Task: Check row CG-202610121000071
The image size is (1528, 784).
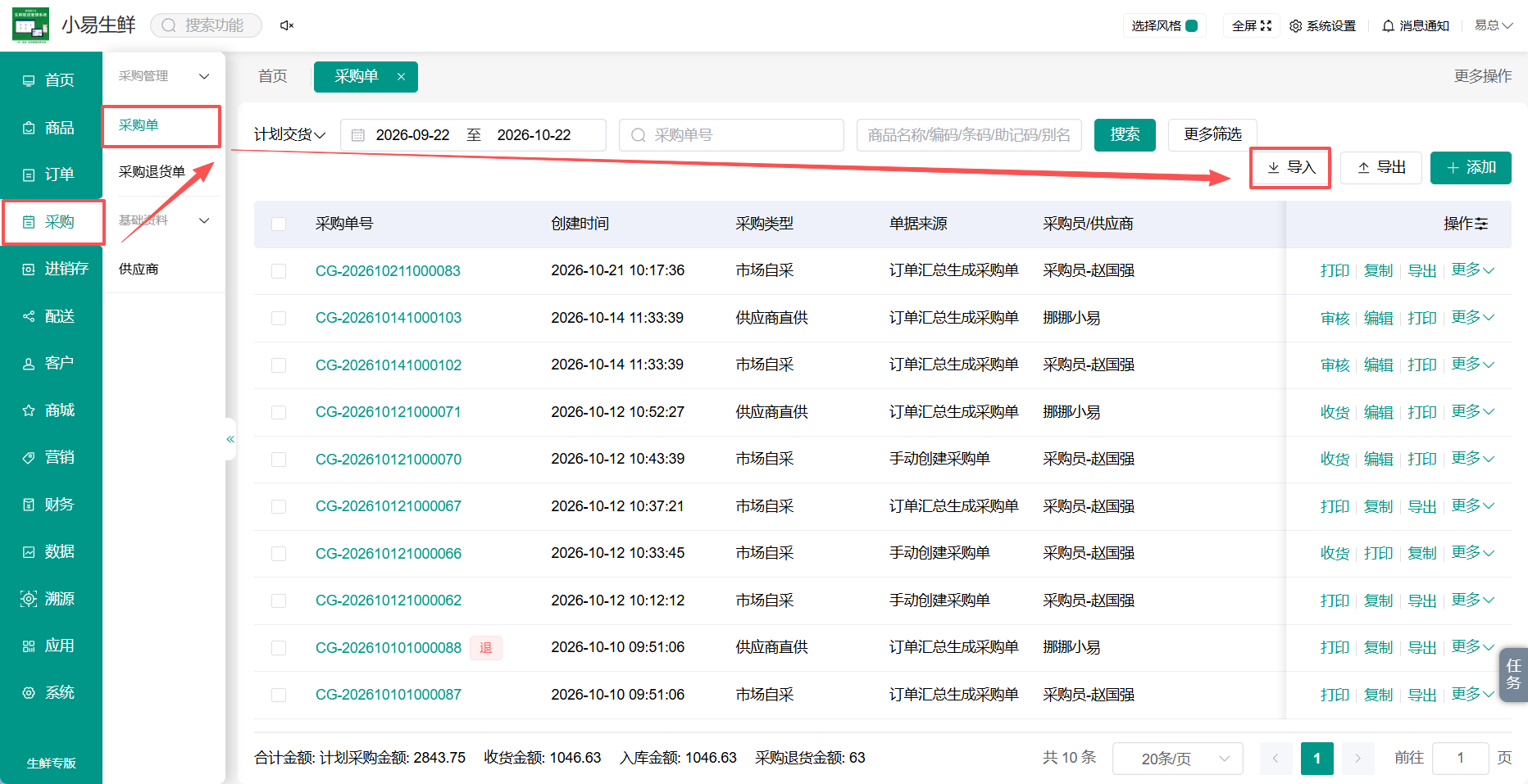Action: (279, 412)
